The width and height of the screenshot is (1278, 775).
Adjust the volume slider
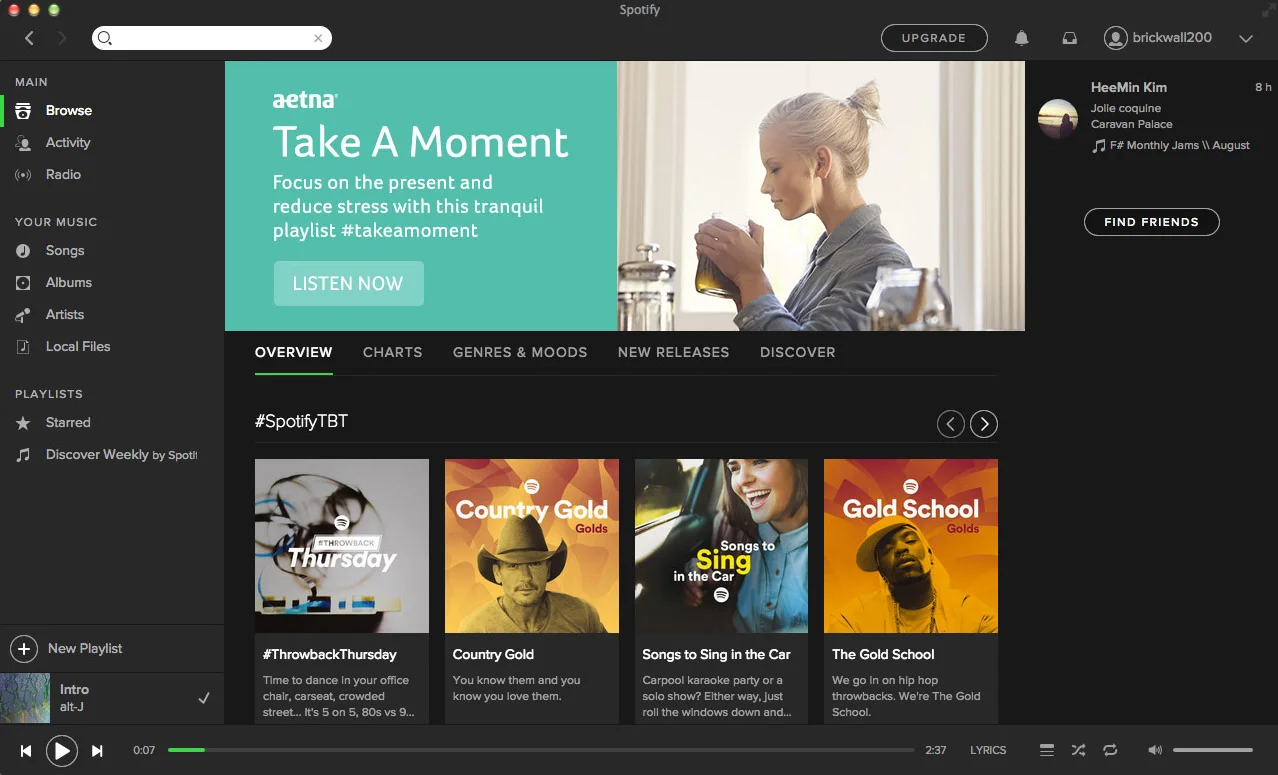[x=1212, y=750]
